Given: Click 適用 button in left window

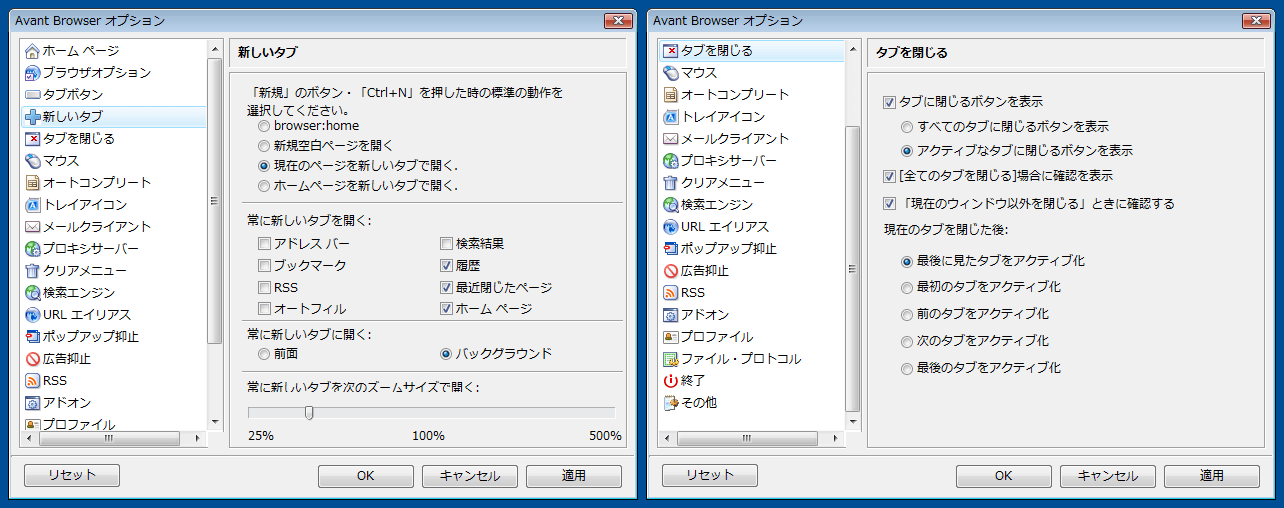Looking at the screenshot, I should 574,476.
